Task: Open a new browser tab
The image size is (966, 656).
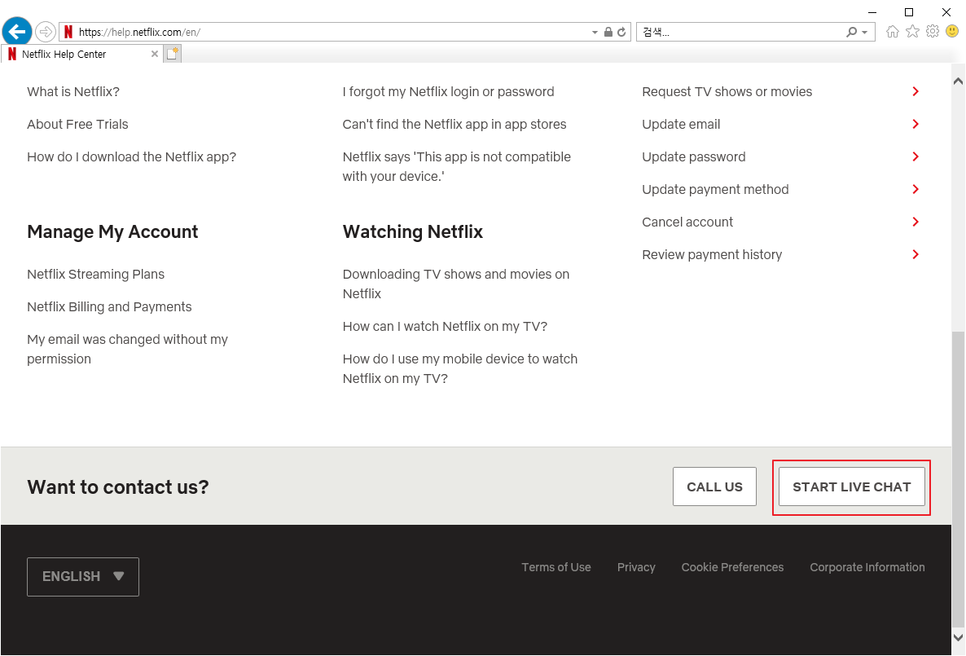Action: click(x=172, y=54)
